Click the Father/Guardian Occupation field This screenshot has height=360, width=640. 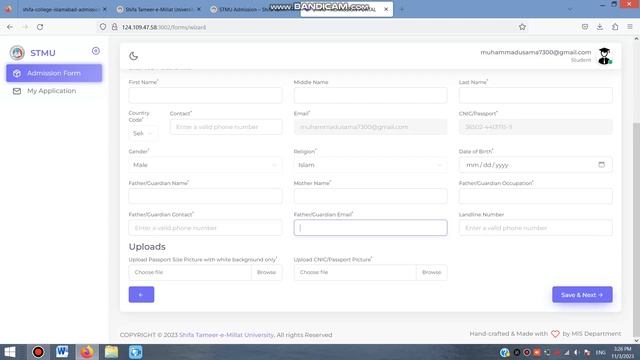point(536,196)
